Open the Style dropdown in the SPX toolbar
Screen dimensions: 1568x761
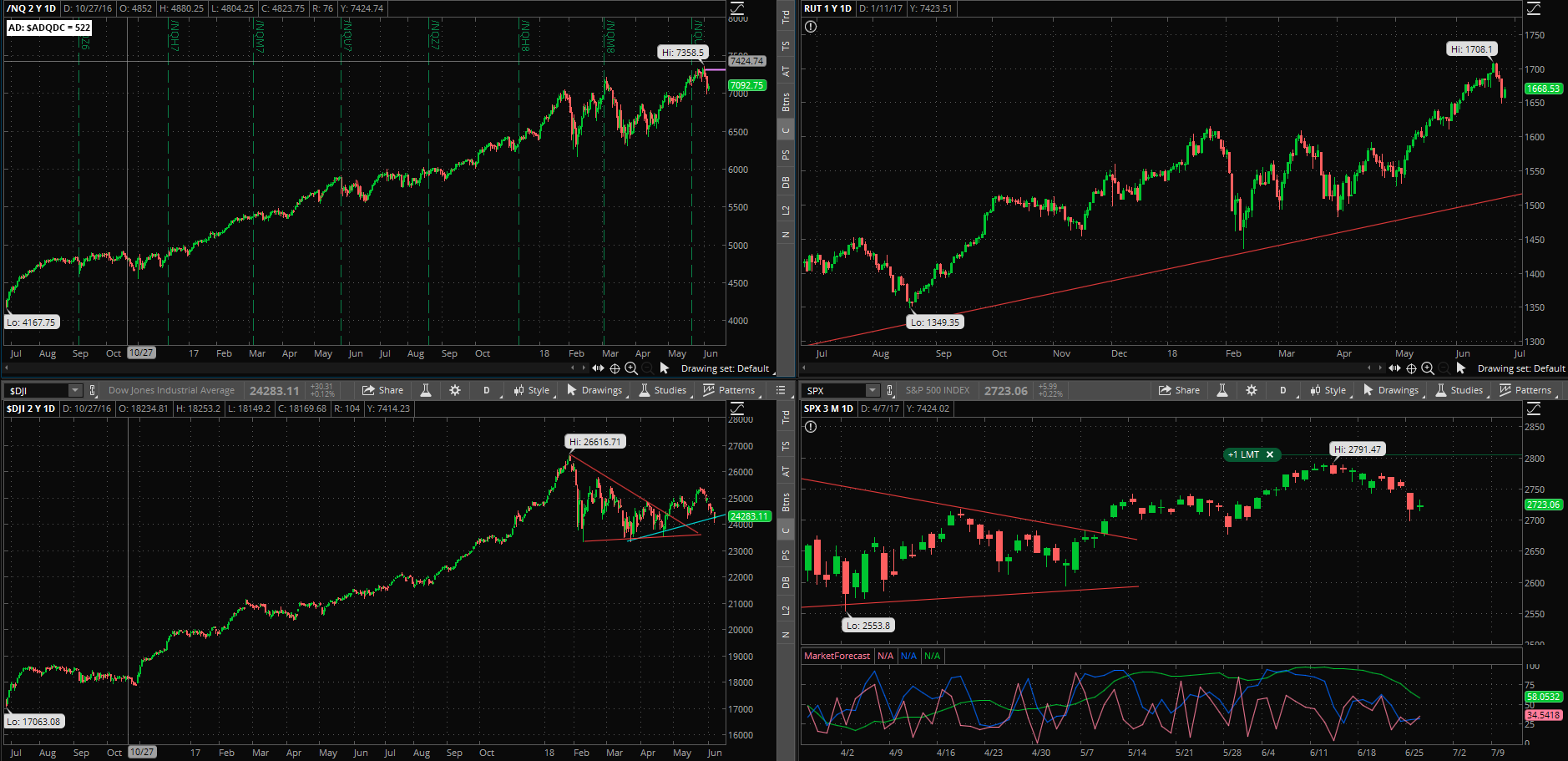[1328, 390]
